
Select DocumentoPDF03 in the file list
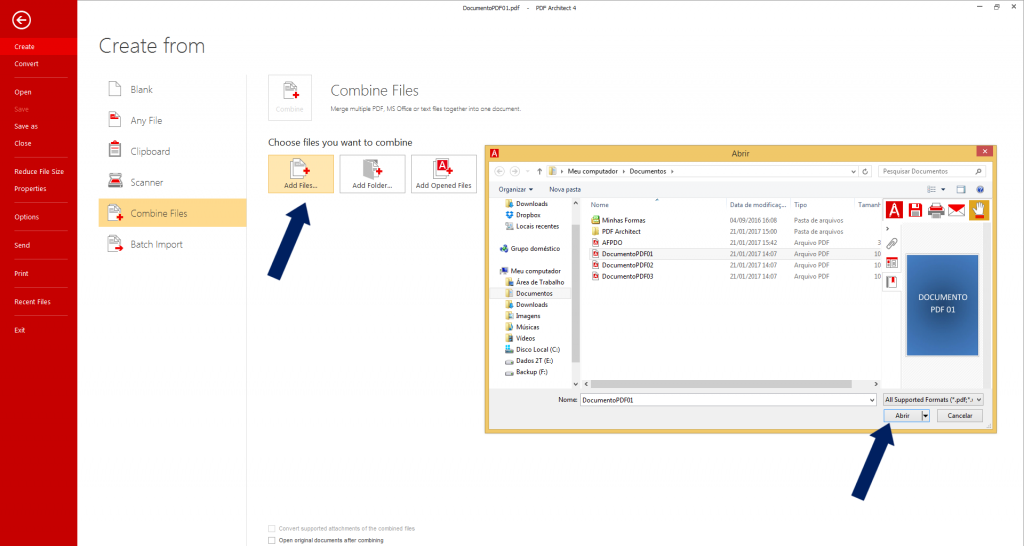click(x=627, y=276)
